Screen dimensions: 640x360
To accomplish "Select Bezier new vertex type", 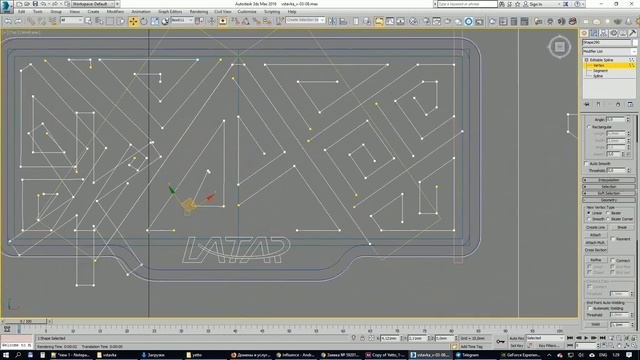I will tap(607, 213).
